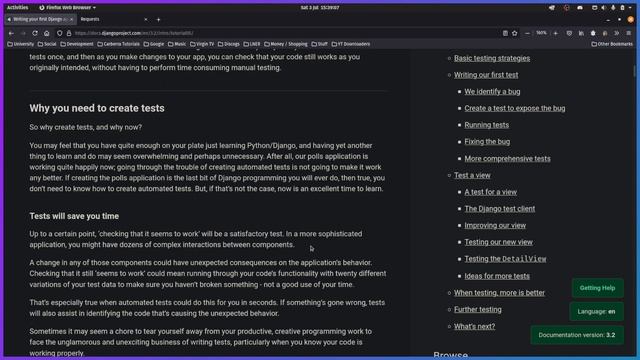The image size is (640, 360).
Task: Click the white extension icon in toolbar
Action: 593,33
